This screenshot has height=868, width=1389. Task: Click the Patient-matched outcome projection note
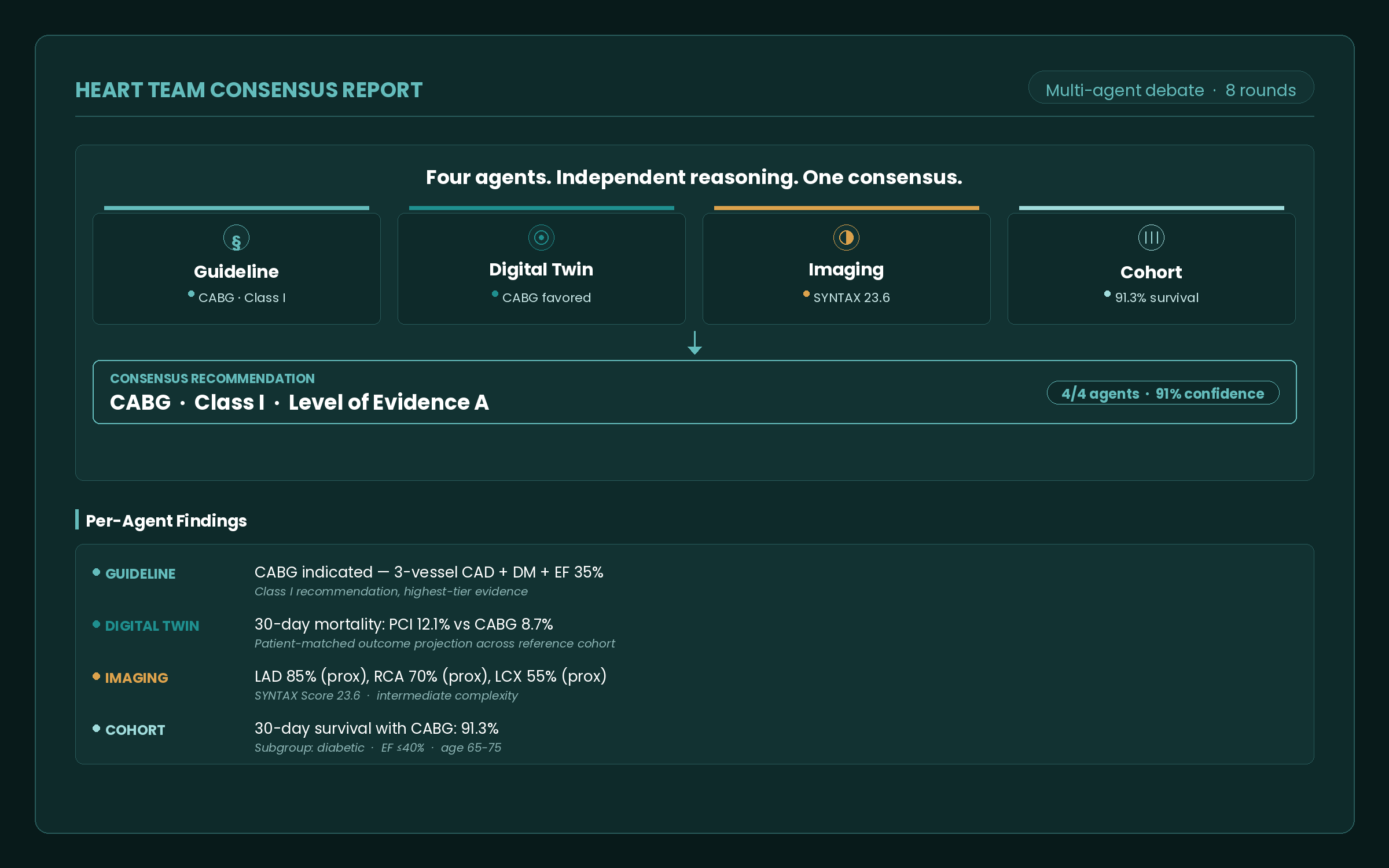[435, 643]
